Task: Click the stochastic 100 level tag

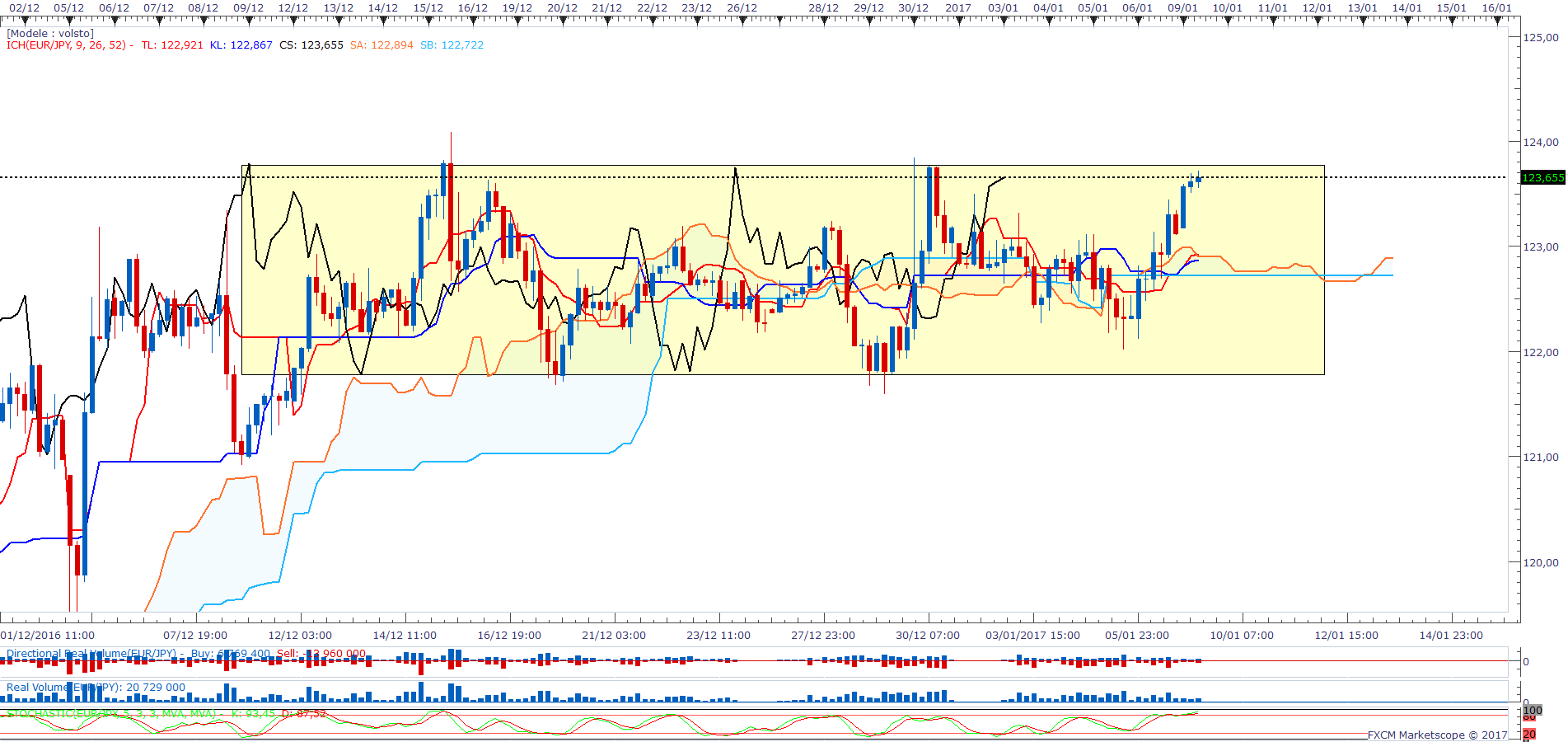Action: [x=1533, y=711]
